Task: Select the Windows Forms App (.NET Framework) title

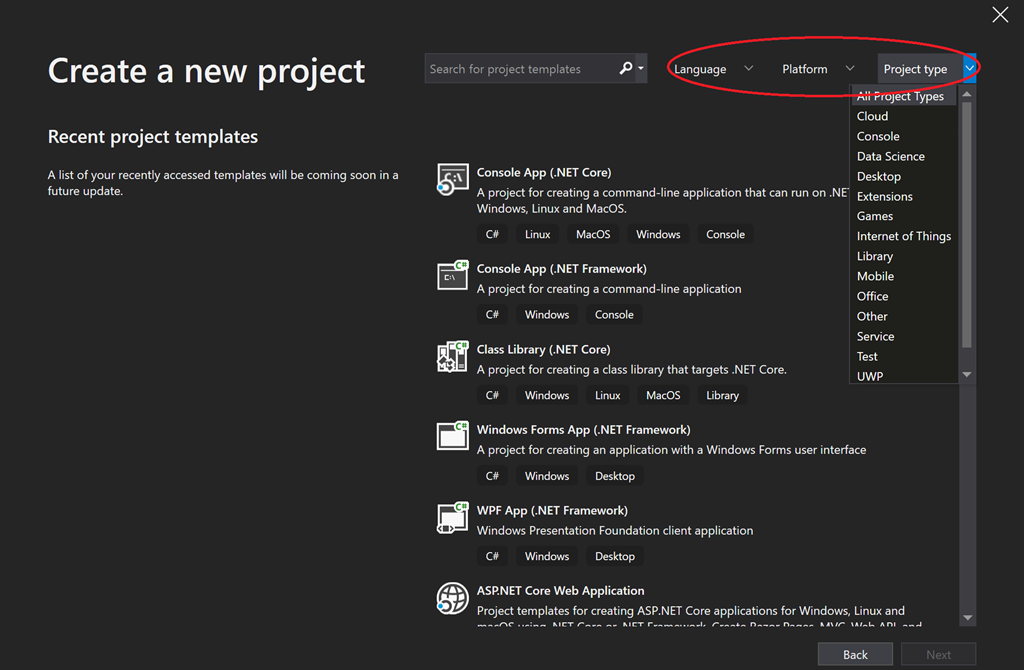Action: point(583,430)
